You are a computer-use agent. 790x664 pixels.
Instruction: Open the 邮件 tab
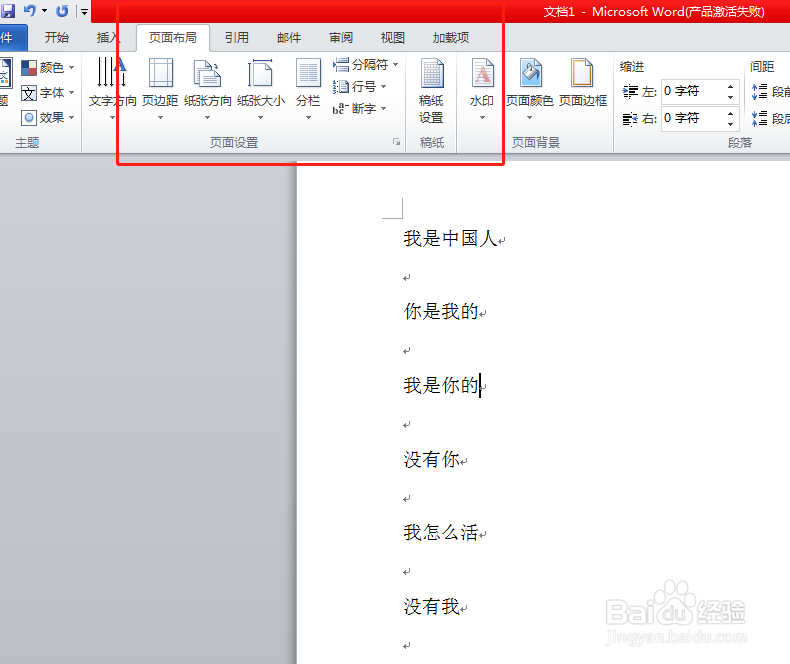point(289,38)
